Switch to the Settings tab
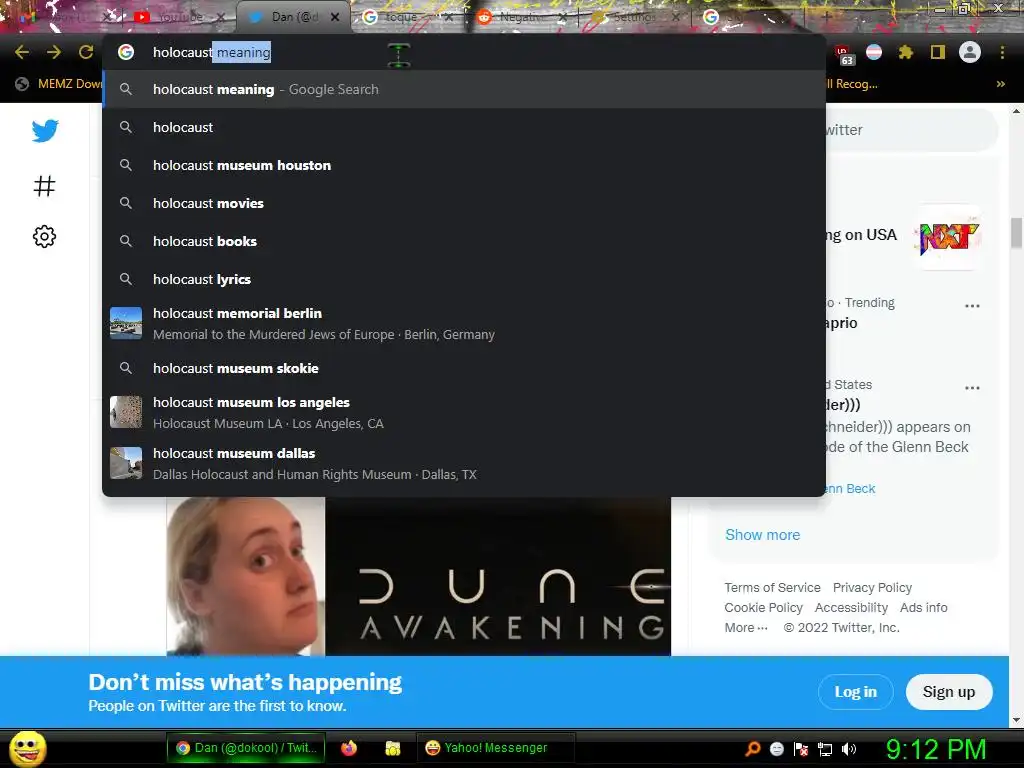This screenshot has width=1024, height=768. coord(633,17)
